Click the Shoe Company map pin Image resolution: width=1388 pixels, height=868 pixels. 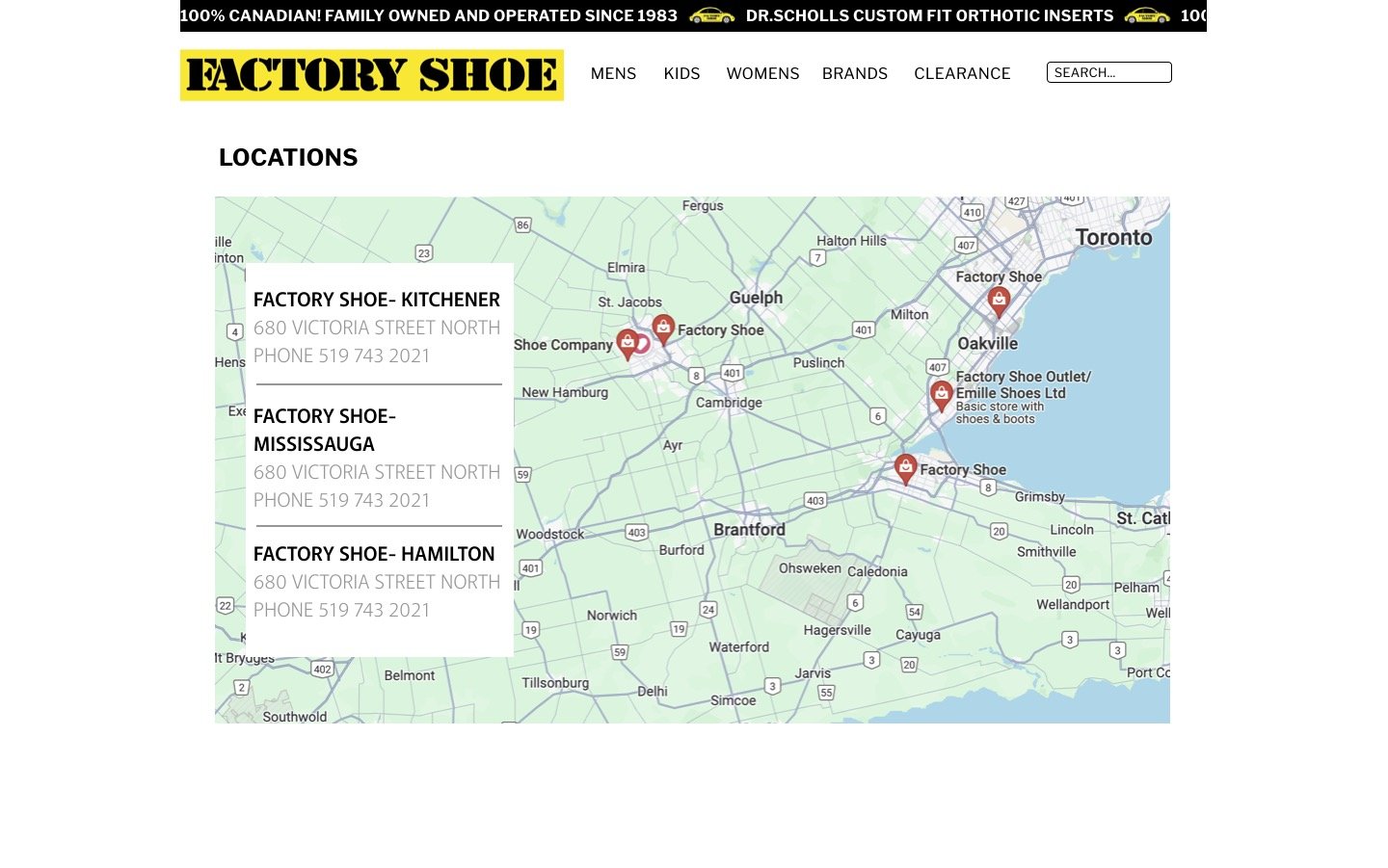point(627,345)
